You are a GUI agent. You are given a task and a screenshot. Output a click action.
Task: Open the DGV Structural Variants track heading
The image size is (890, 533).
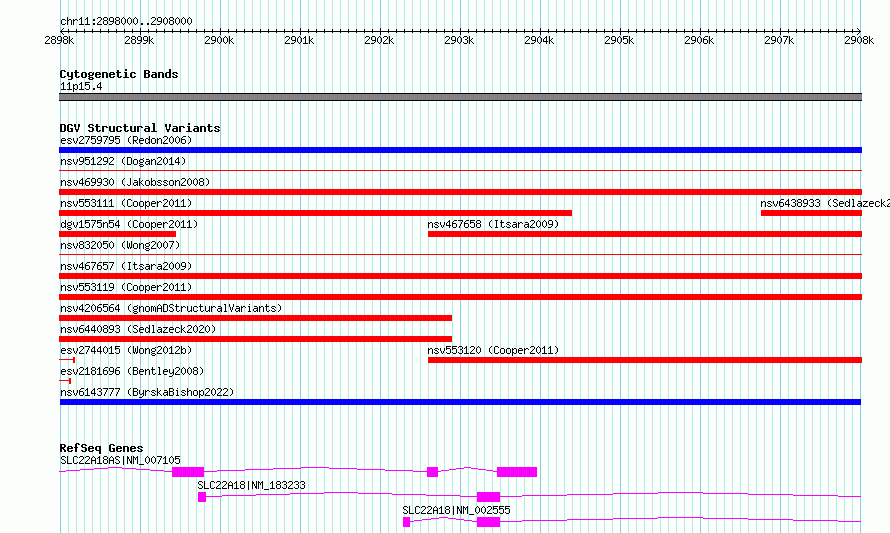pyautogui.click(x=140, y=128)
